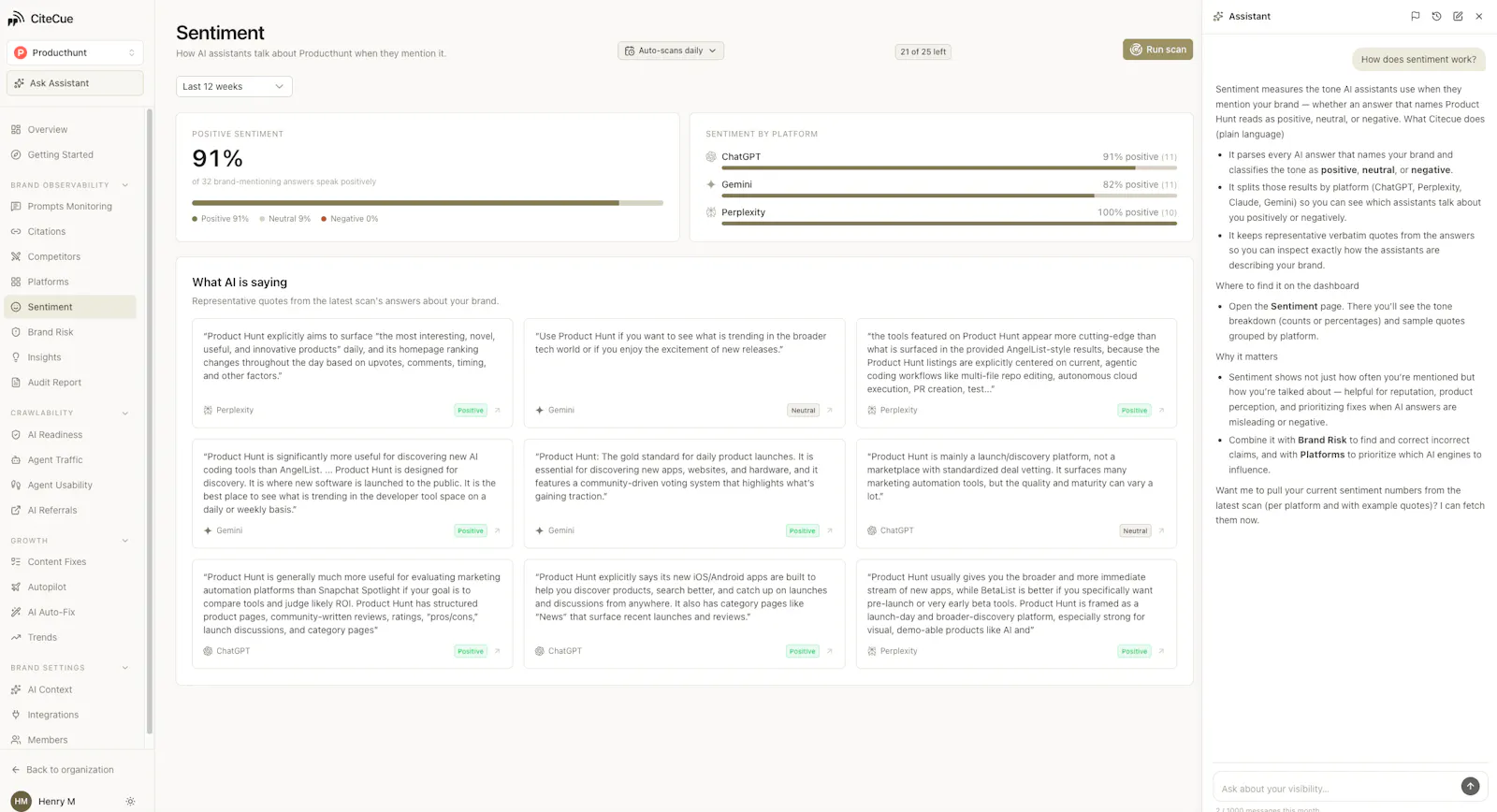This screenshot has width=1497, height=812.
Task: Click the Ask about your visibility input
Action: click(x=1338, y=789)
